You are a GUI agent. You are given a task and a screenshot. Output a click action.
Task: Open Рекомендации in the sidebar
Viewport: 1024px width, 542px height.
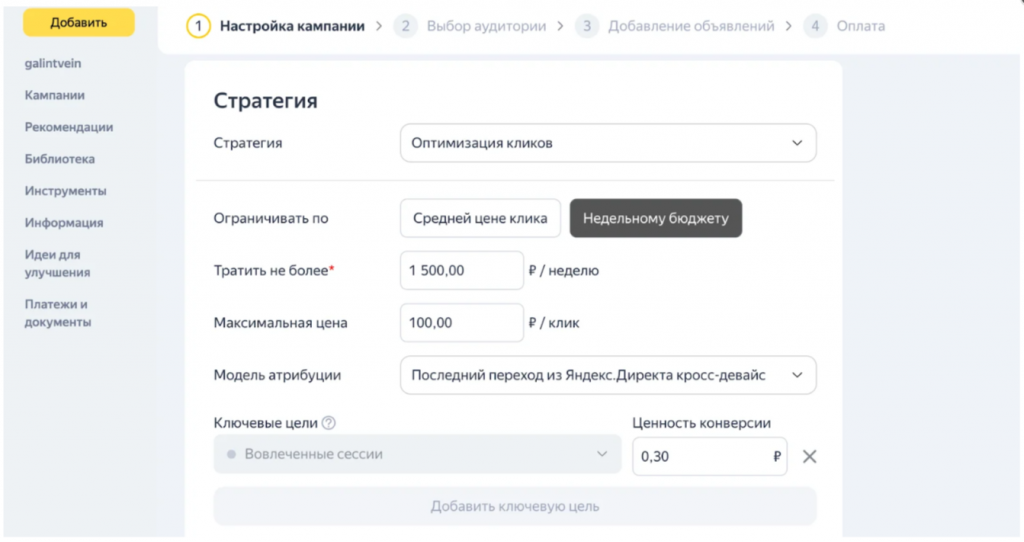coord(69,127)
